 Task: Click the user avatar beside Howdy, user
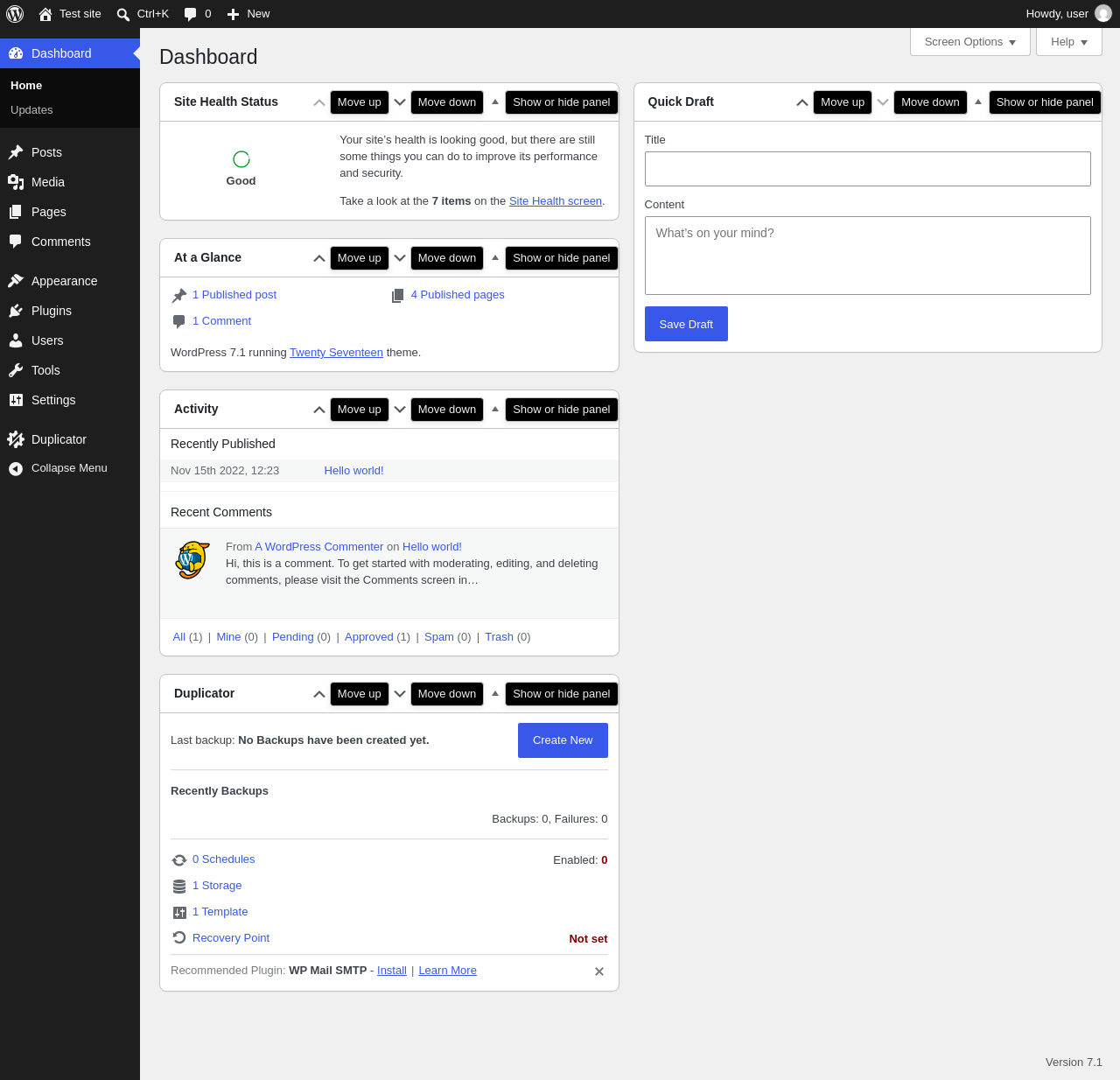click(x=1103, y=14)
